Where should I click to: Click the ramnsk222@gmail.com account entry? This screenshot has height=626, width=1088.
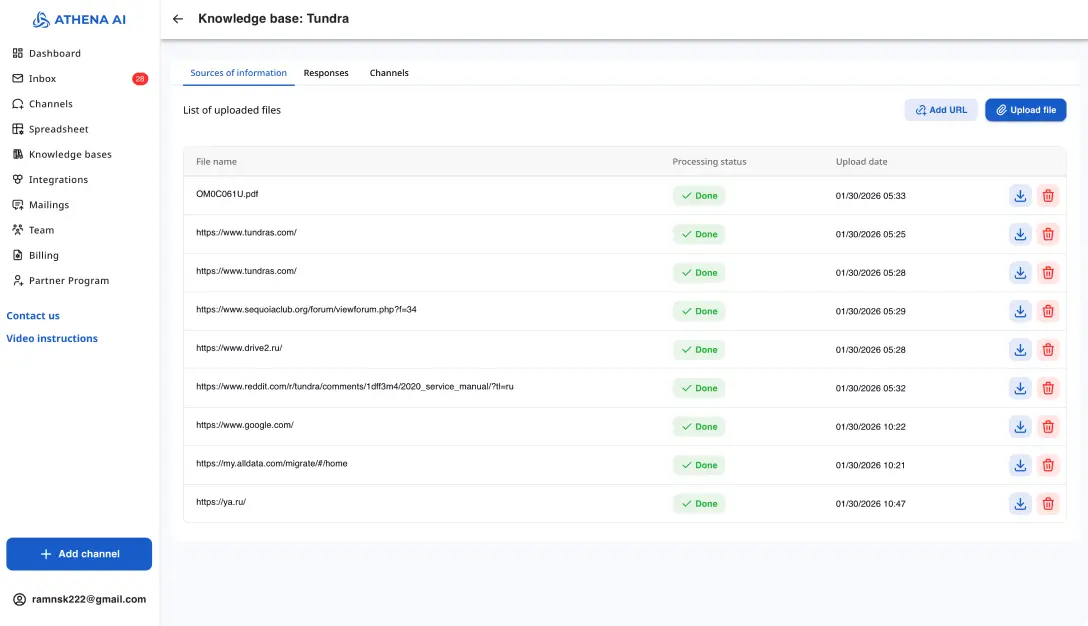88,600
